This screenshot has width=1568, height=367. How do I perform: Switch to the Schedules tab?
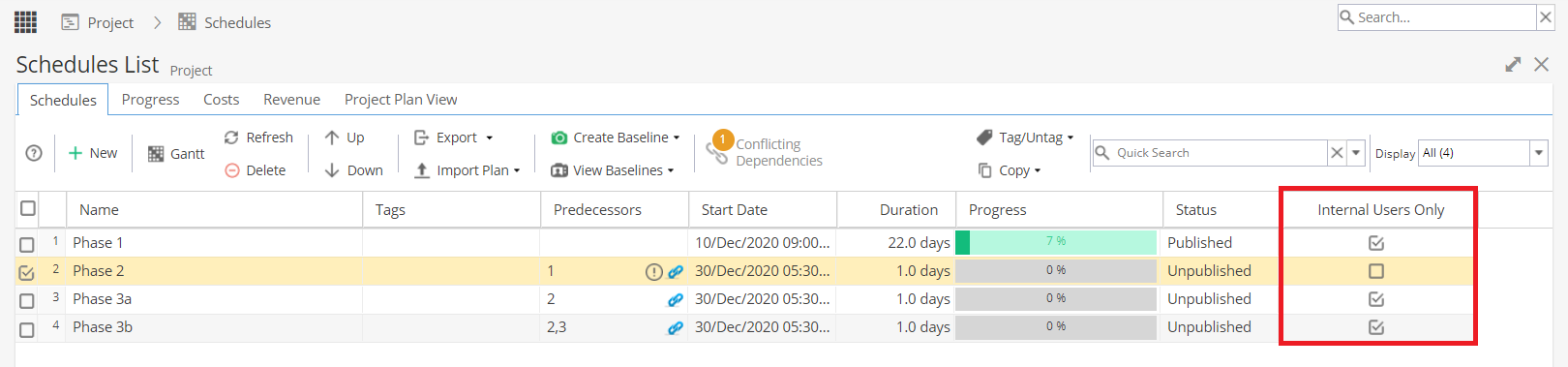coord(63,100)
